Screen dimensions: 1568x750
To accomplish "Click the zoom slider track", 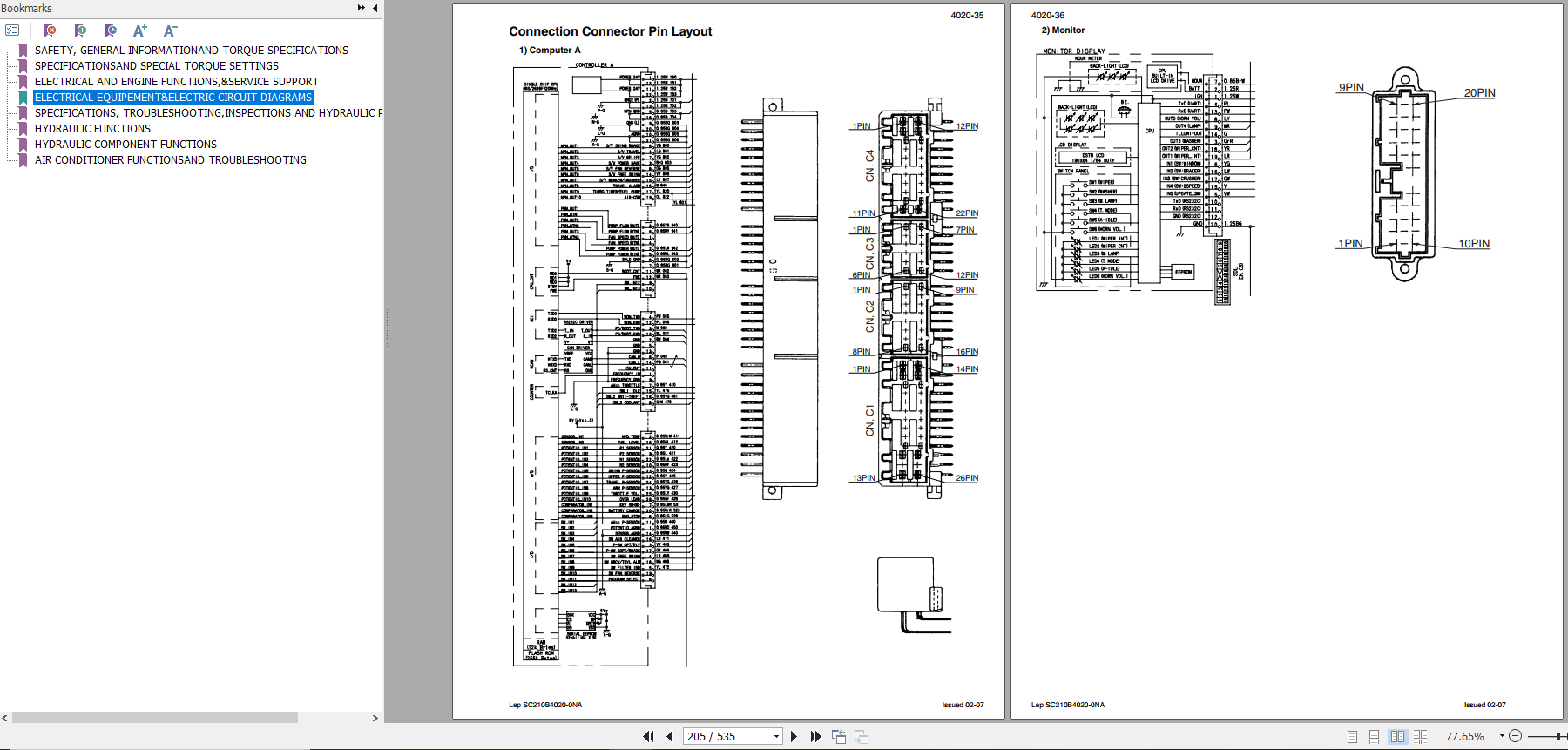I will [1546, 736].
